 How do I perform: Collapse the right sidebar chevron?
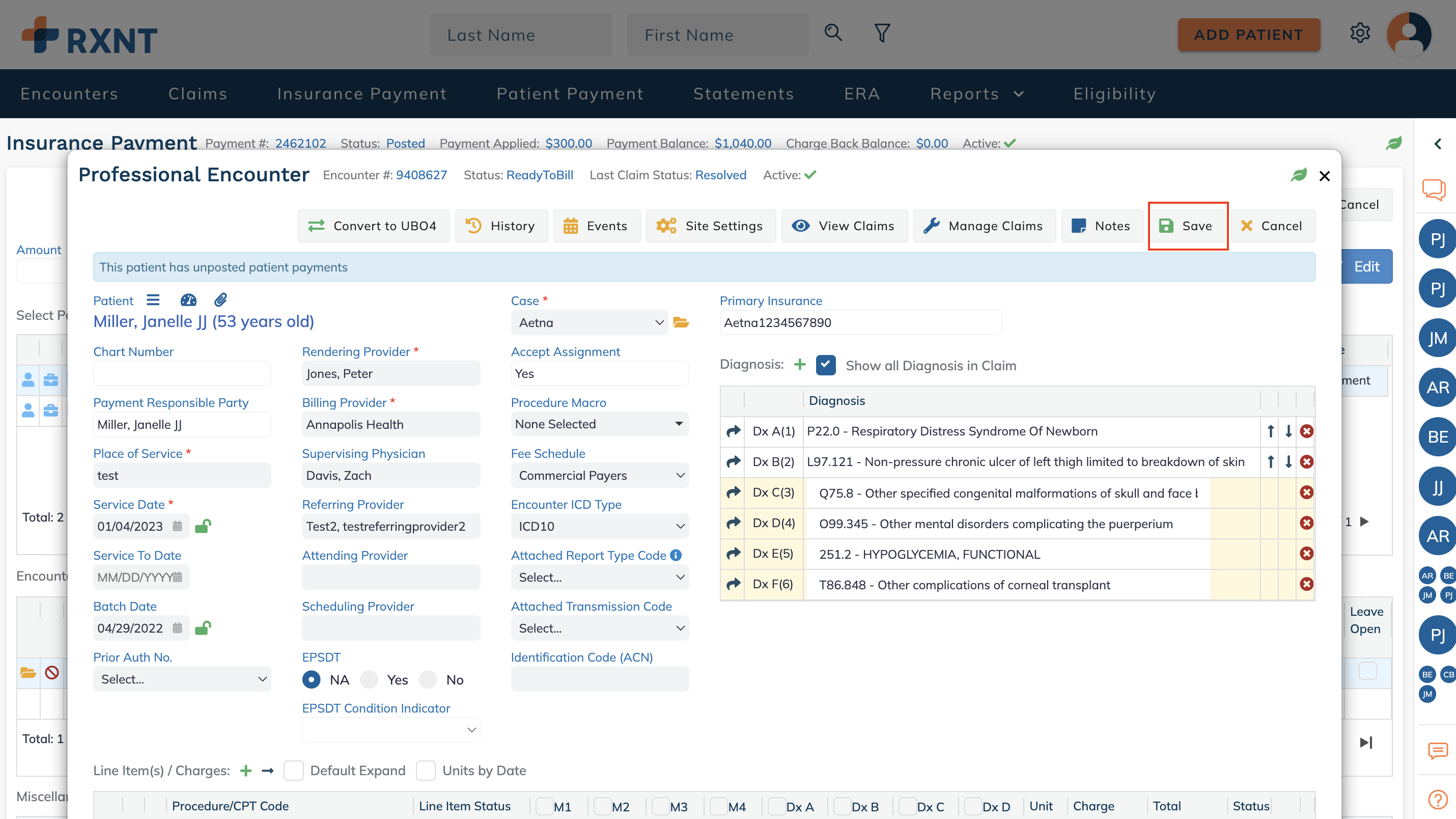pos(1438,144)
